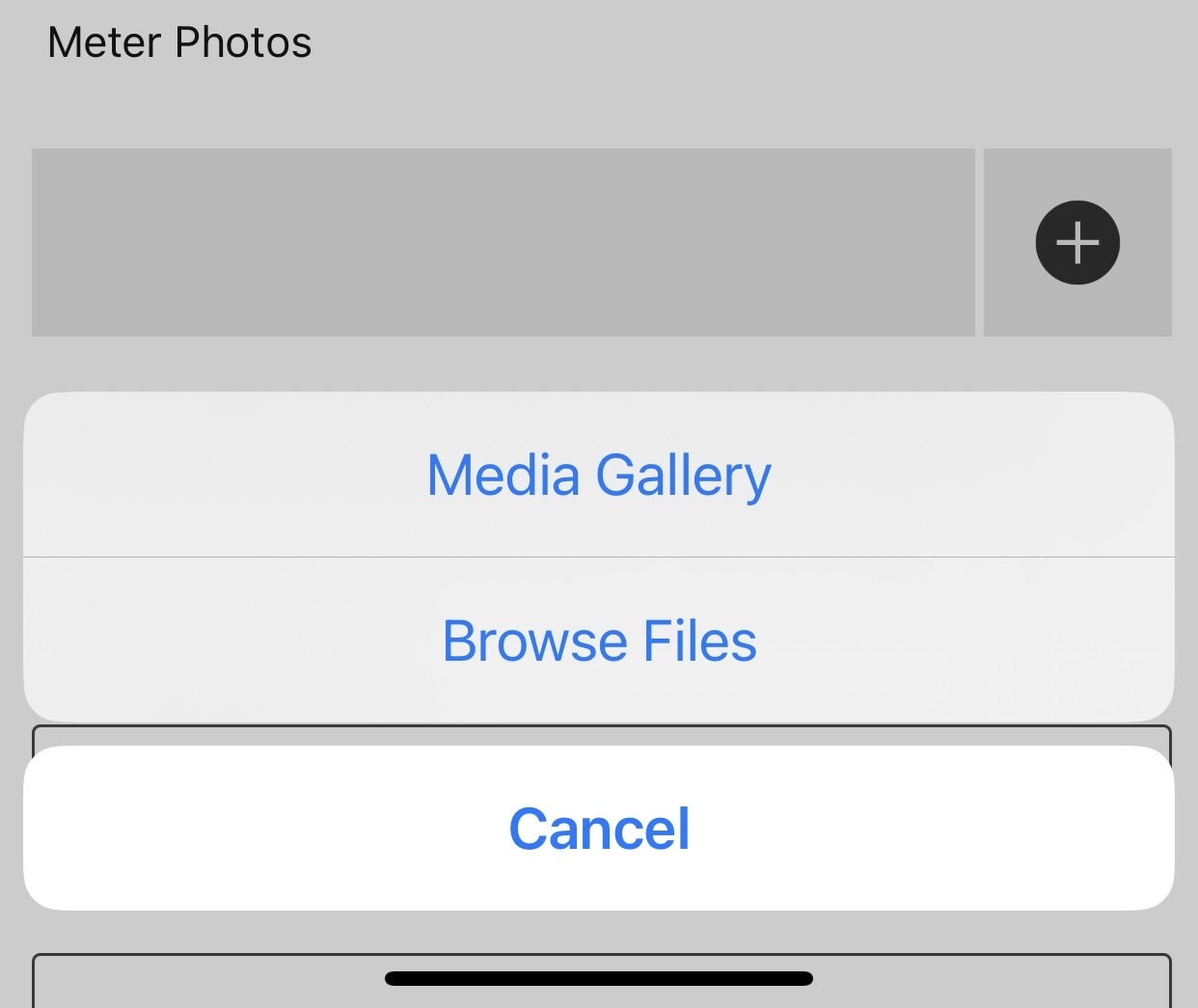
Task: Add a new meter photo with plus
Action: tap(1077, 243)
